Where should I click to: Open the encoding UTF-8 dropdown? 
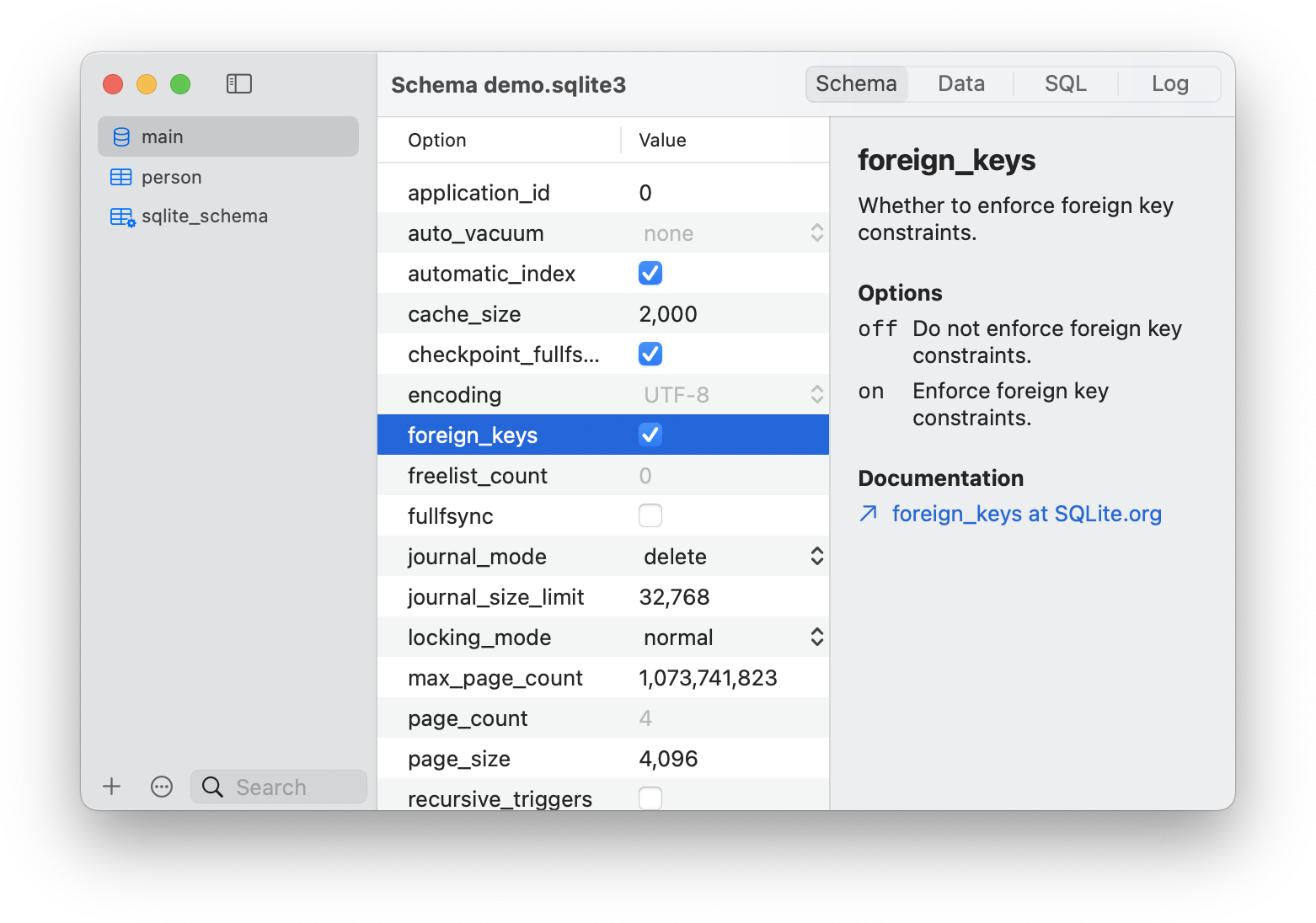coord(731,395)
